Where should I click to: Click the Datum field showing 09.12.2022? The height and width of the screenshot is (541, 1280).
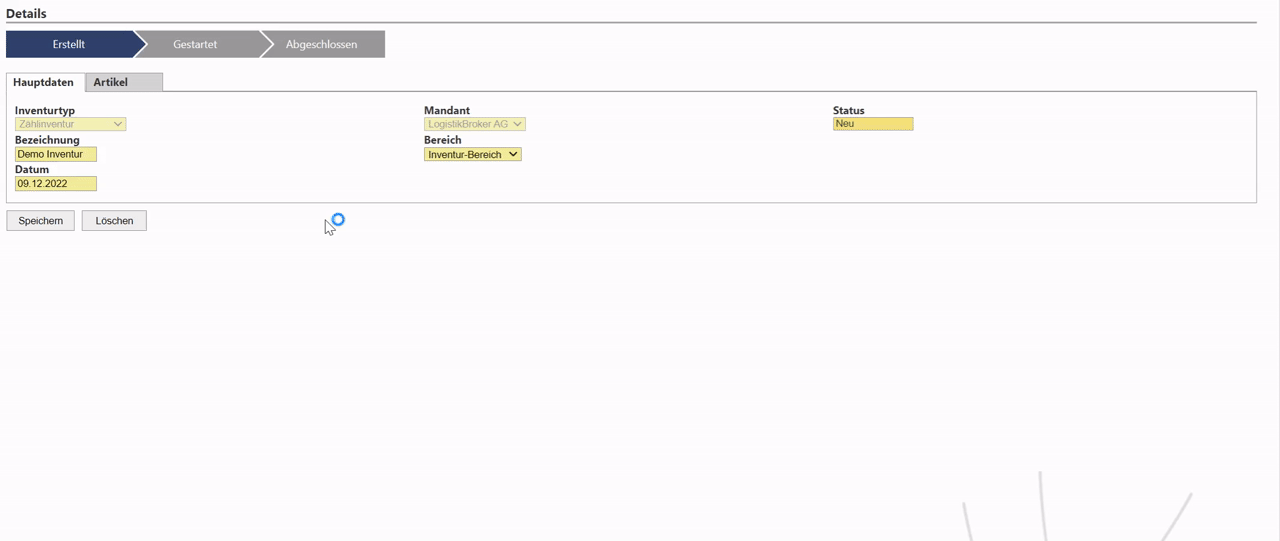[x=56, y=184]
